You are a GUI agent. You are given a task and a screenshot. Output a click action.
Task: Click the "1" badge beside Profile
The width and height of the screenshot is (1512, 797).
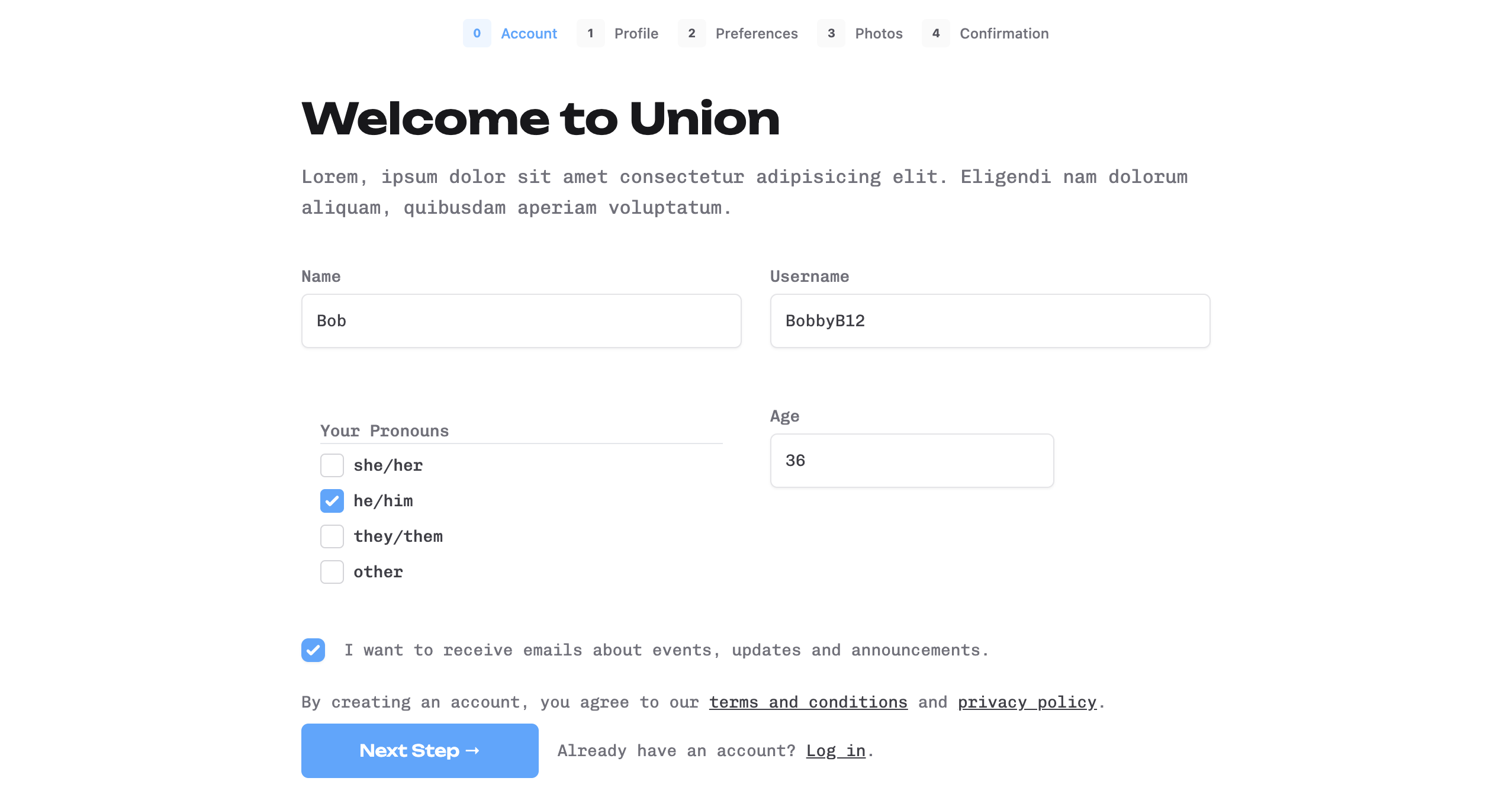tap(590, 34)
